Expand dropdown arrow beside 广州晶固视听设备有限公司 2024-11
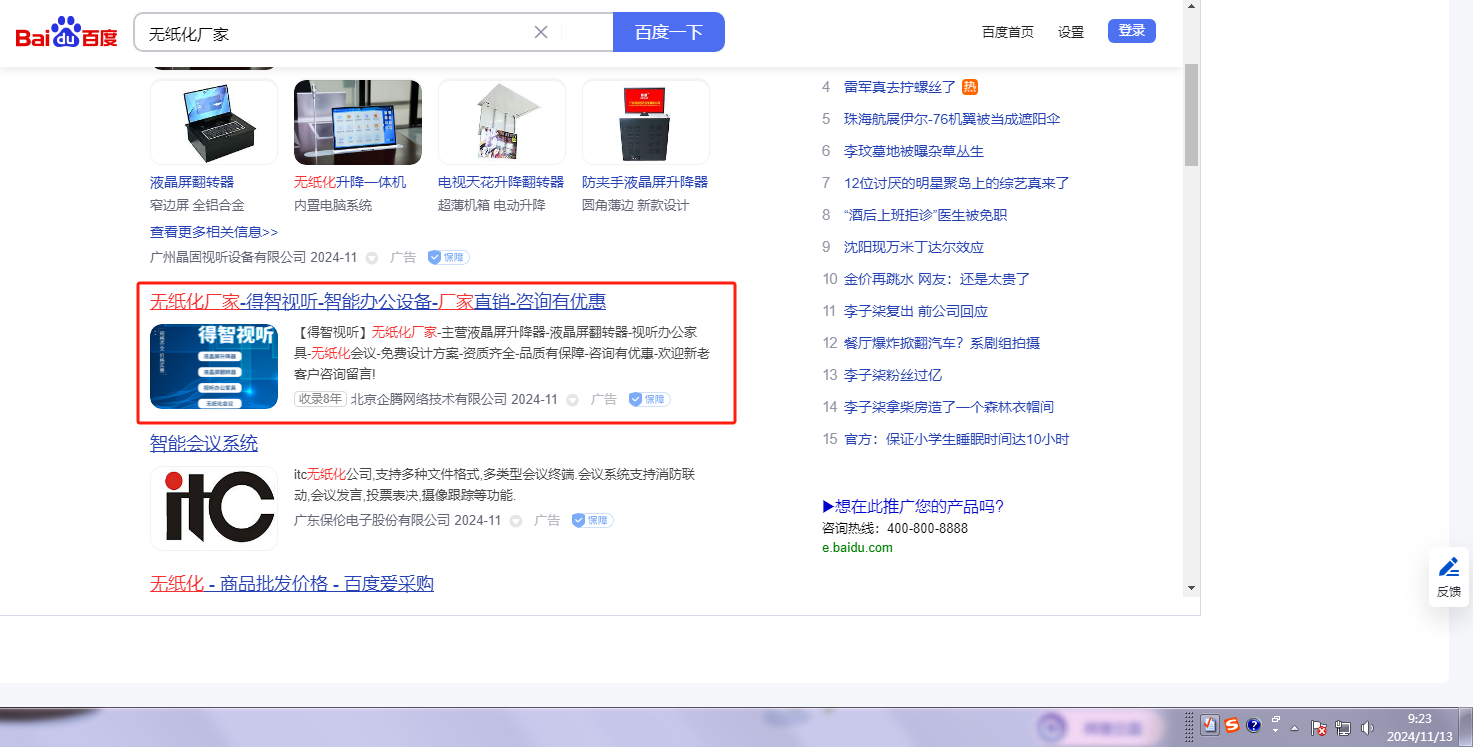This screenshot has width=1473, height=747. tap(372, 258)
